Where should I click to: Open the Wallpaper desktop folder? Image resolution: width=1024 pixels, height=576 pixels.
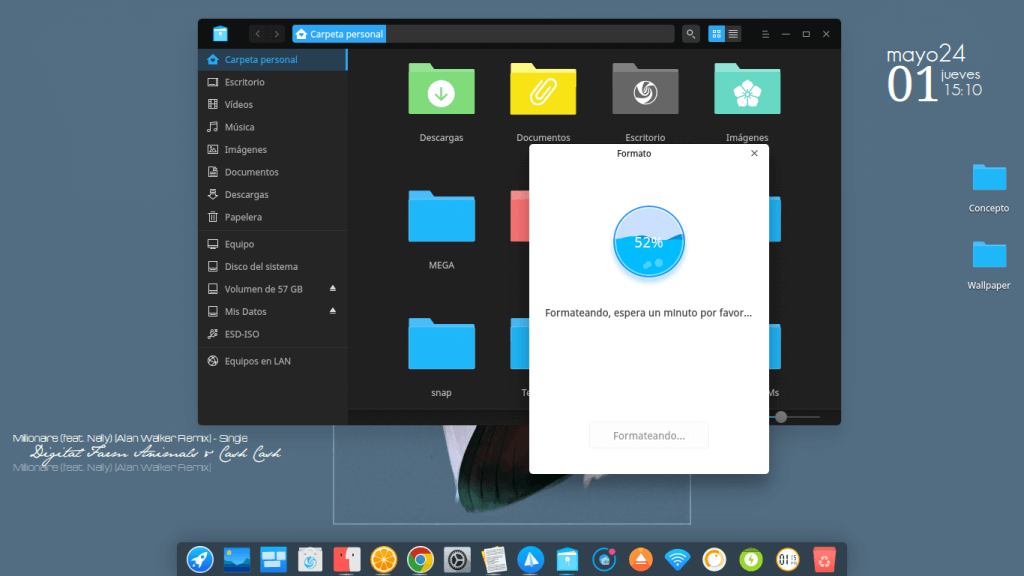[989, 256]
